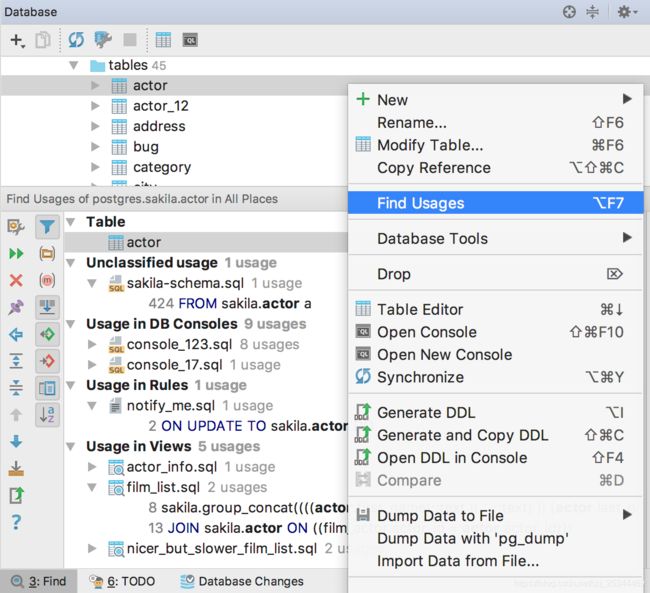Viewport: 650px width, 593px height.
Task: Click the stop square icon in toolbar
Action: pyautogui.click(x=130, y=40)
